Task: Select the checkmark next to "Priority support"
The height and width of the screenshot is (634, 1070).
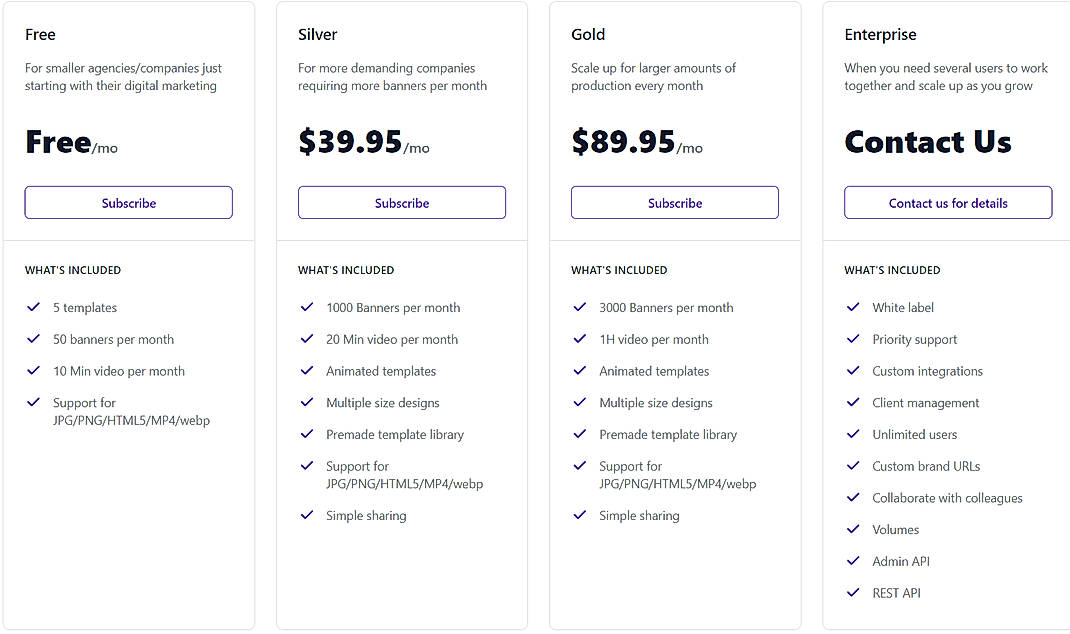Action: coord(852,339)
